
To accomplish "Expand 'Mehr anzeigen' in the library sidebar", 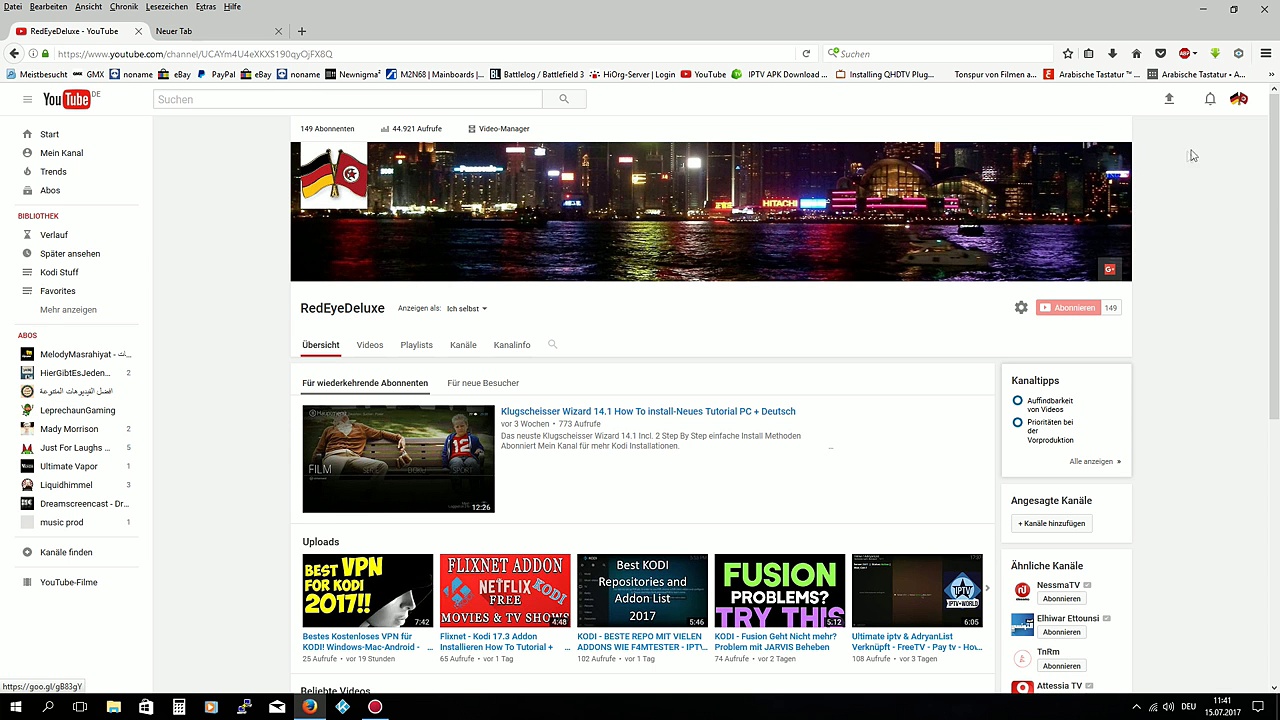I will (68, 310).
